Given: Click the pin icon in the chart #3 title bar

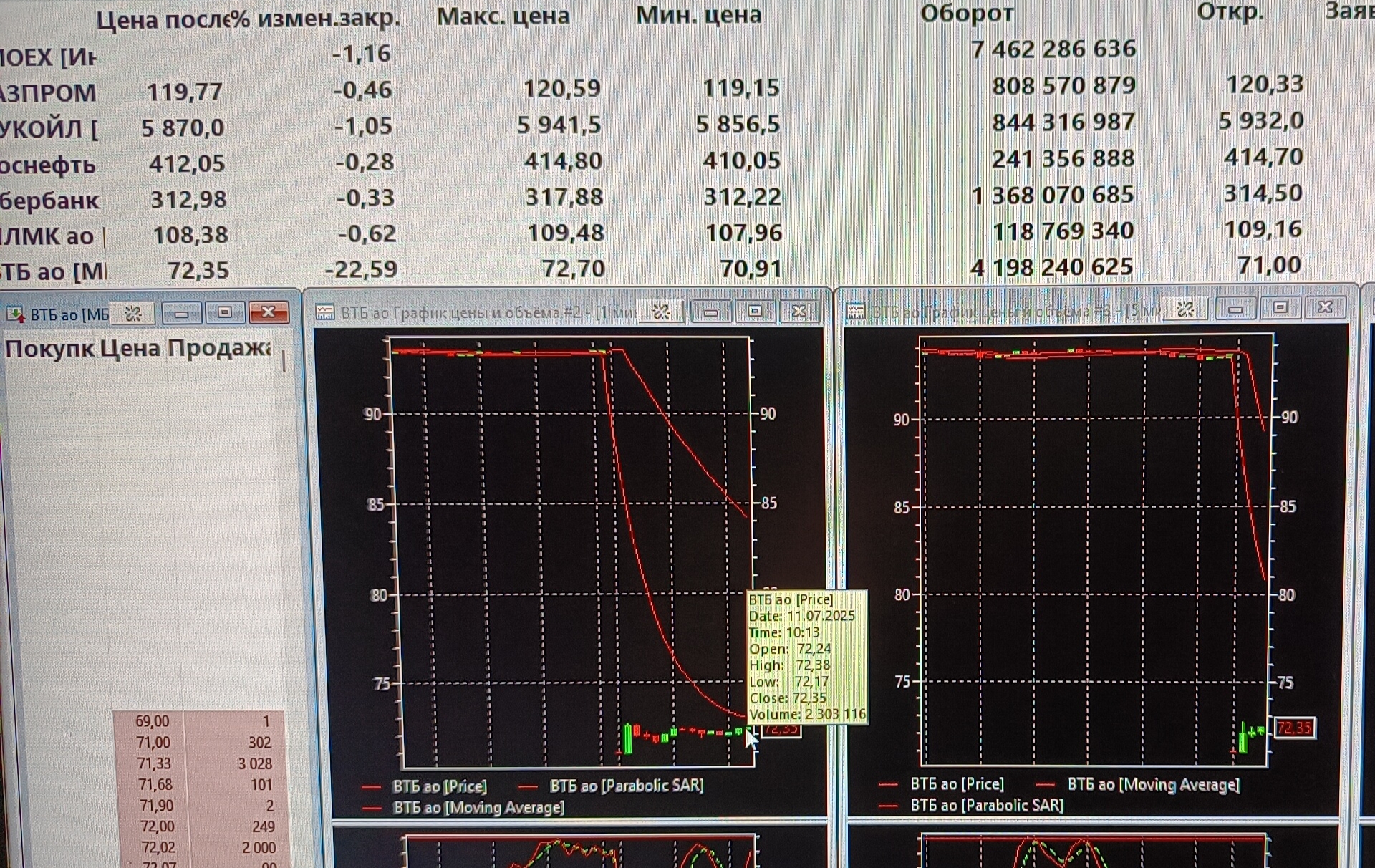Looking at the screenshot, I should click(1185, 309).
